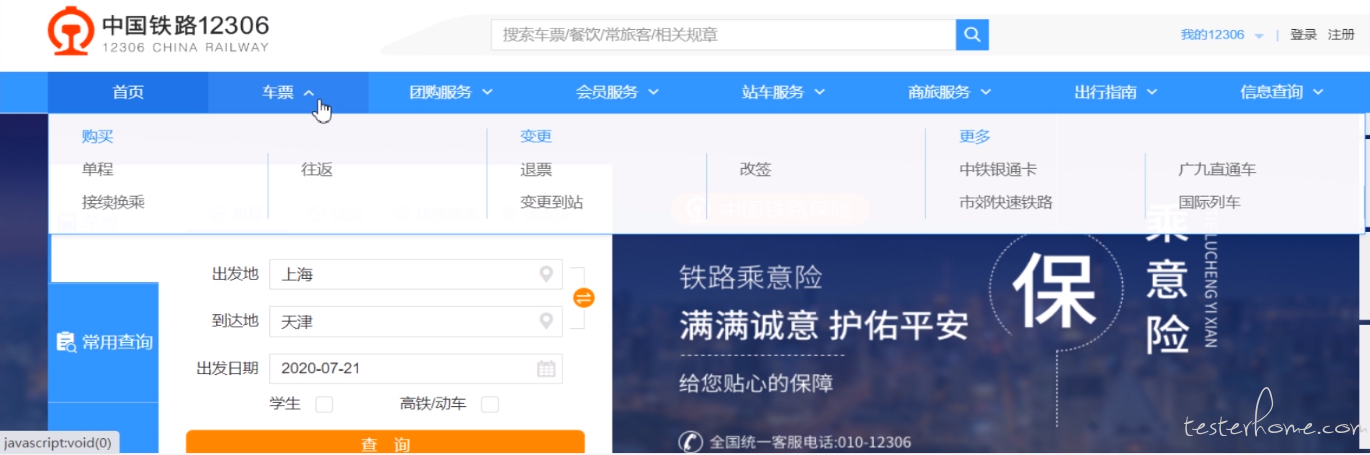Expand the 会员服务 menu

617,92
